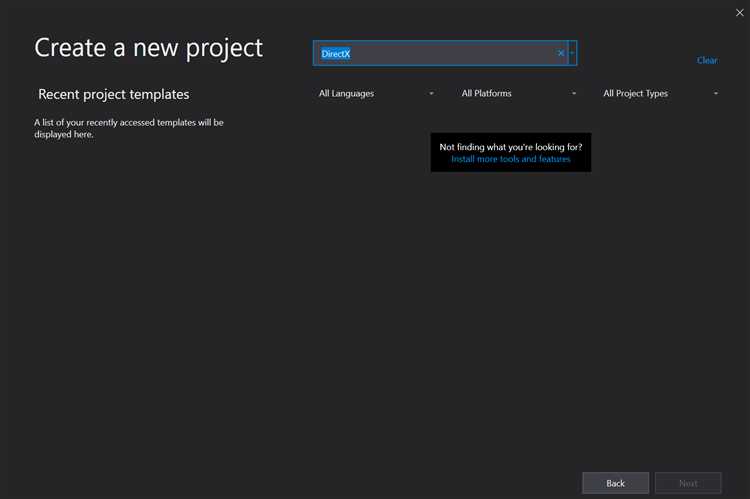
Task: Click the Clear filters link
Action: (x=706, y=60)
